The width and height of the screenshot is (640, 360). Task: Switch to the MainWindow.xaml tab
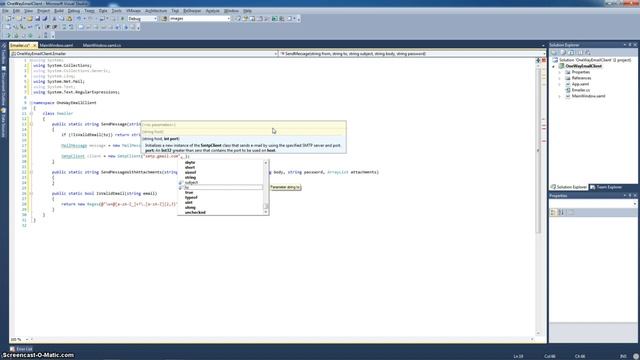[x=56, y=45]
